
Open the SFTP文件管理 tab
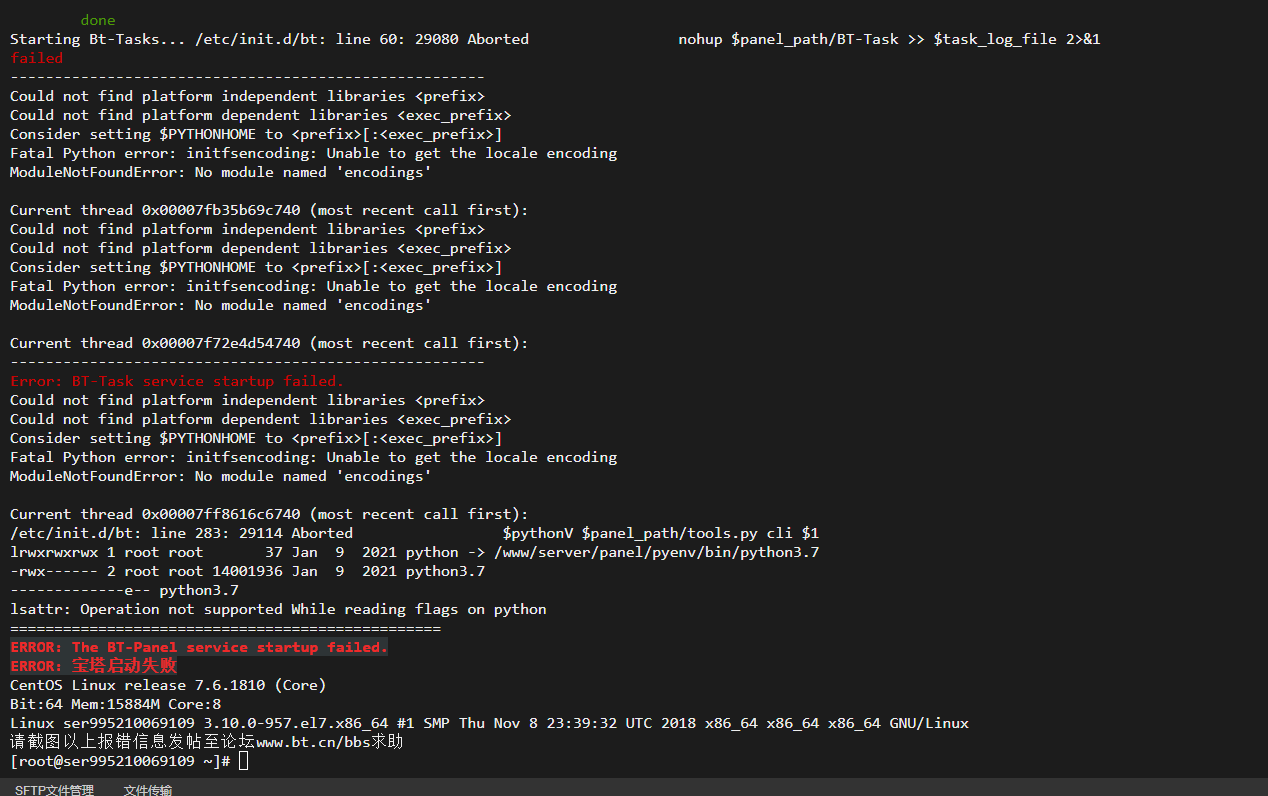54,790
